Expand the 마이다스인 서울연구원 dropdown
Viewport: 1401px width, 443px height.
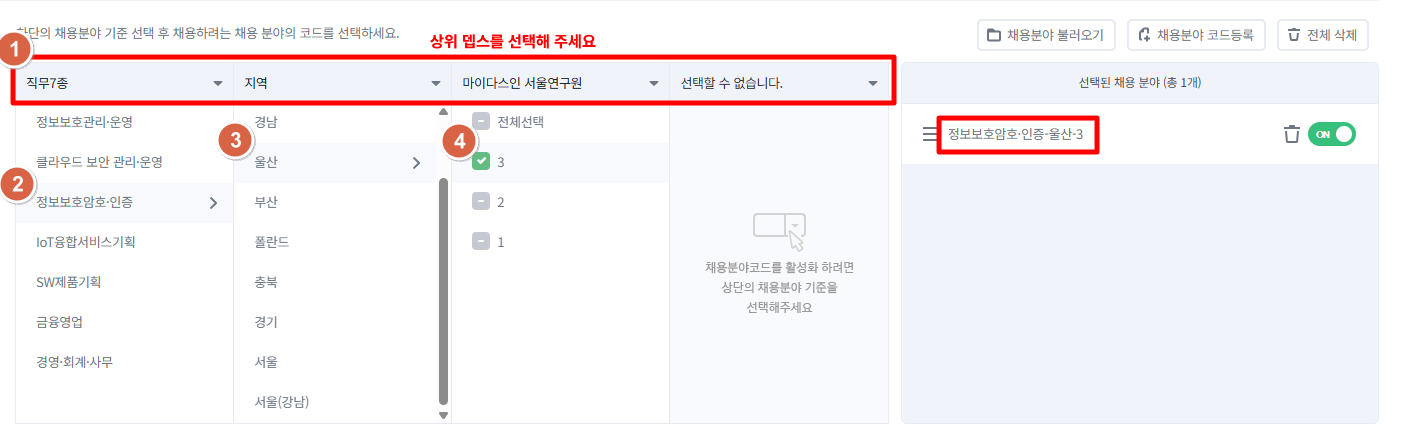click(654, 83)
